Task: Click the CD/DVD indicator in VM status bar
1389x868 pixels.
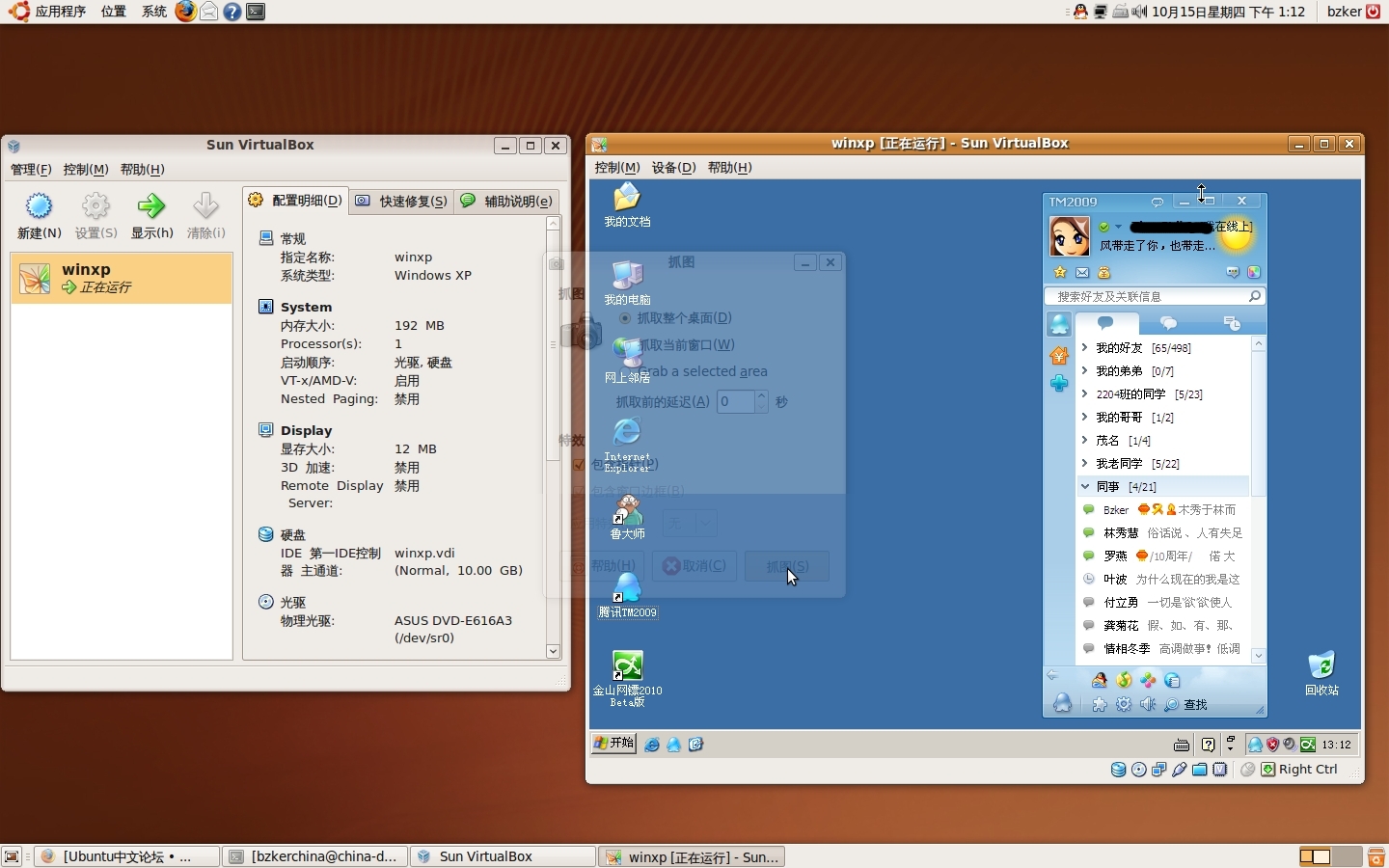Action: pyautogui.click(x=1139, y=770)
